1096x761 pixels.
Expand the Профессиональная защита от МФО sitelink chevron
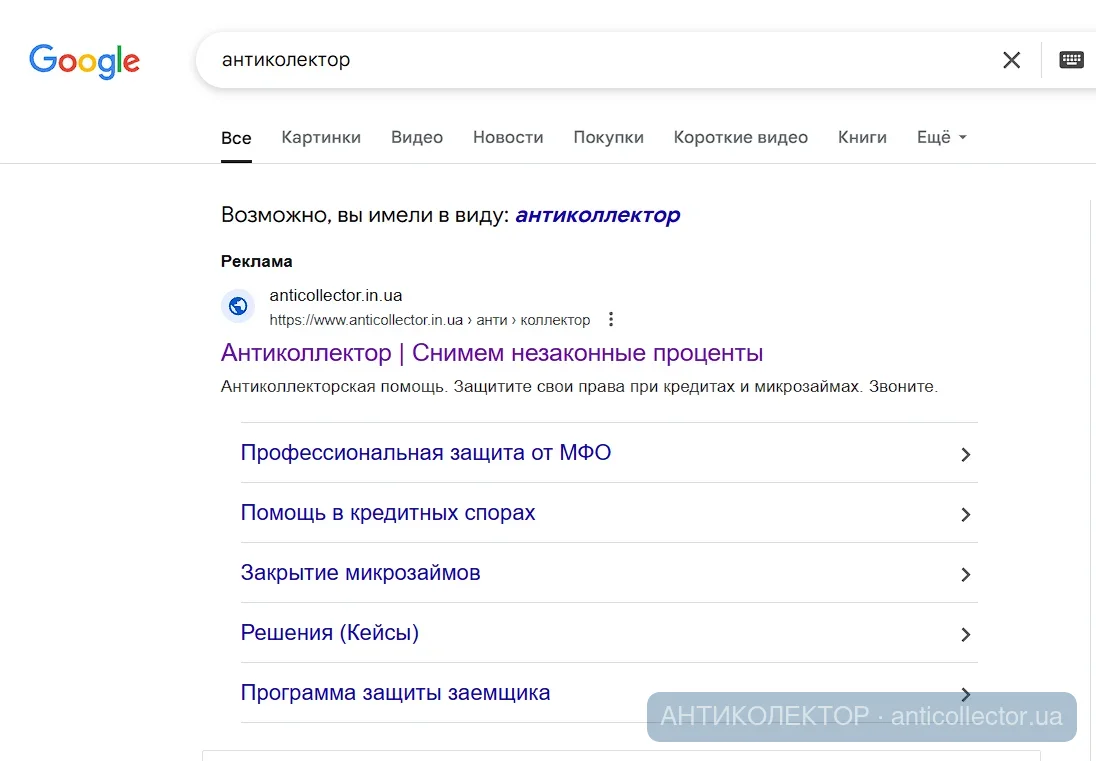(965, 454)
